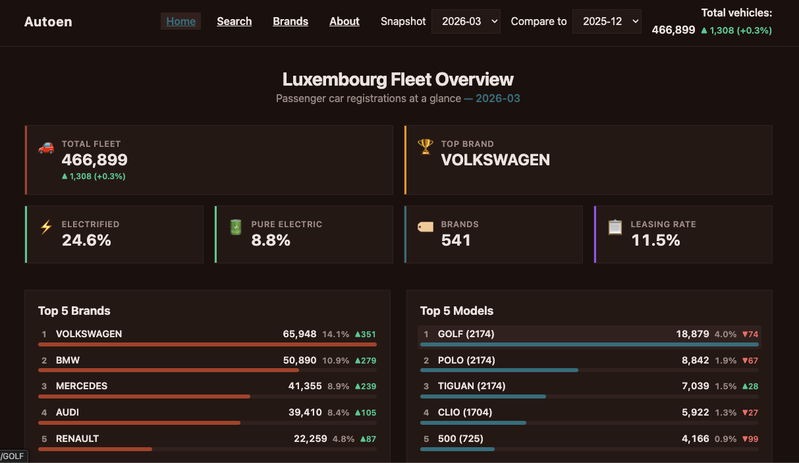Go to the Home menu item
The height and width of the screenshot is (463, 799).
pos(181,21)
